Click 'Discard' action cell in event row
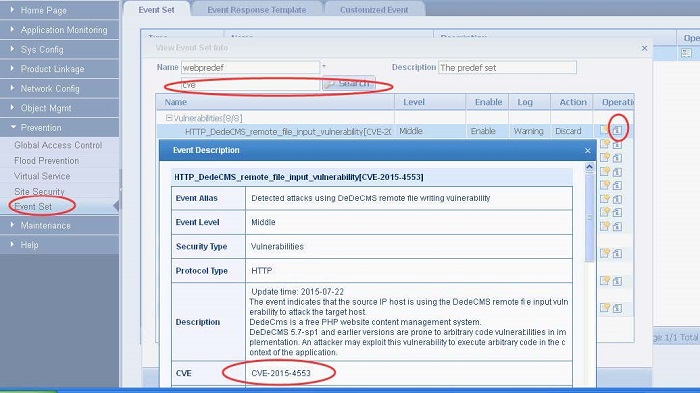Viewport: 700px width, 393px height. pos(568,131)
